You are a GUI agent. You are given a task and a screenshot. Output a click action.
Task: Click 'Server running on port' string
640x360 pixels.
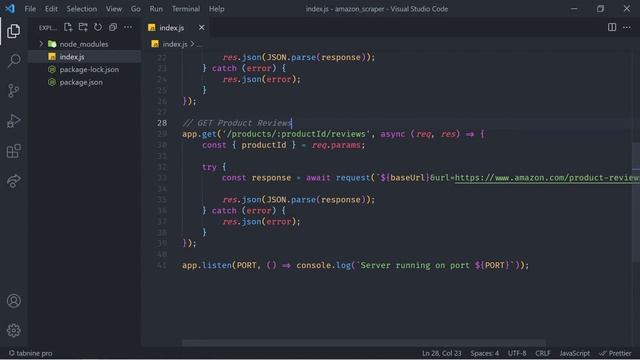(415, 265)
